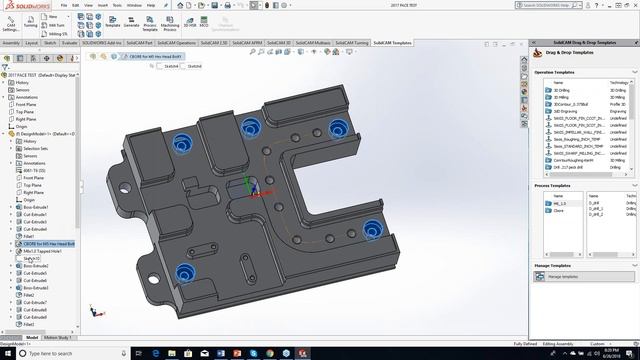
Task: Switch to the Evaluate tab
Action: point(69,43)
